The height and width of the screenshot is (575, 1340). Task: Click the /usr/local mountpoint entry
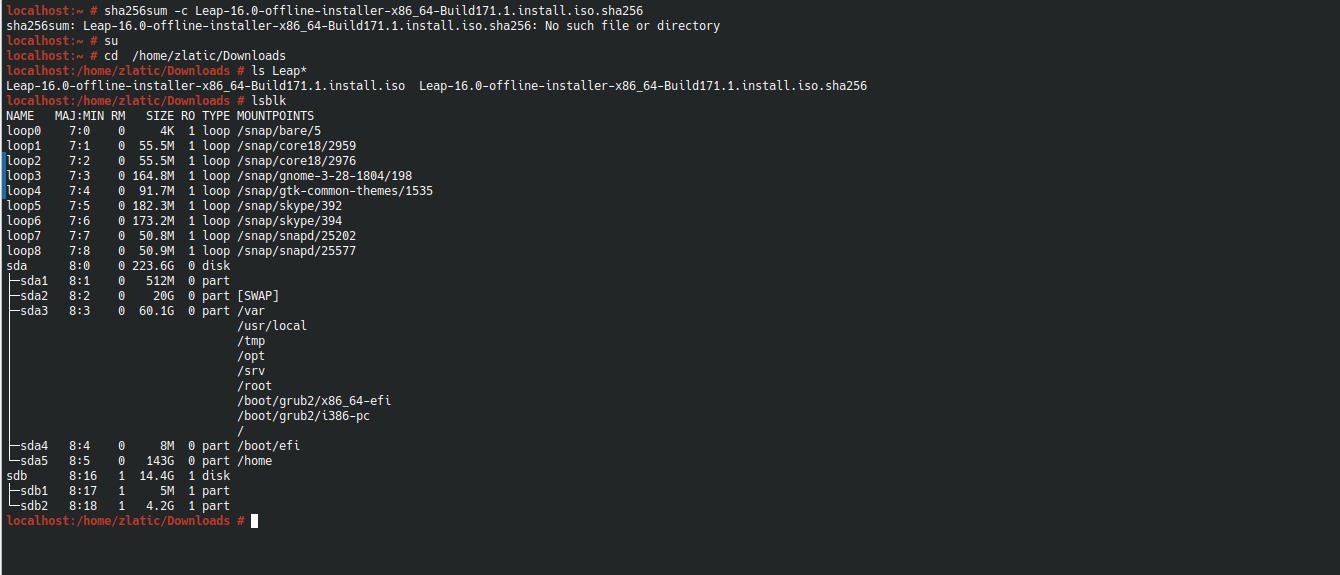(x=272, y=326)
